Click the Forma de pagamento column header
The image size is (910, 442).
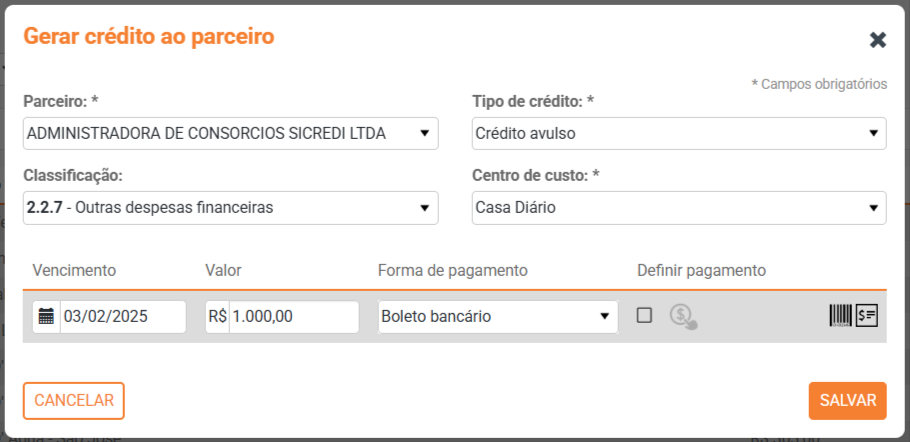pyautogui.click(x=452, y=270)
